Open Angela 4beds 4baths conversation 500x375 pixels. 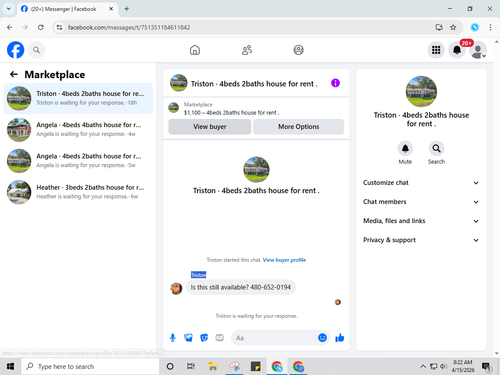coord(78,129)
